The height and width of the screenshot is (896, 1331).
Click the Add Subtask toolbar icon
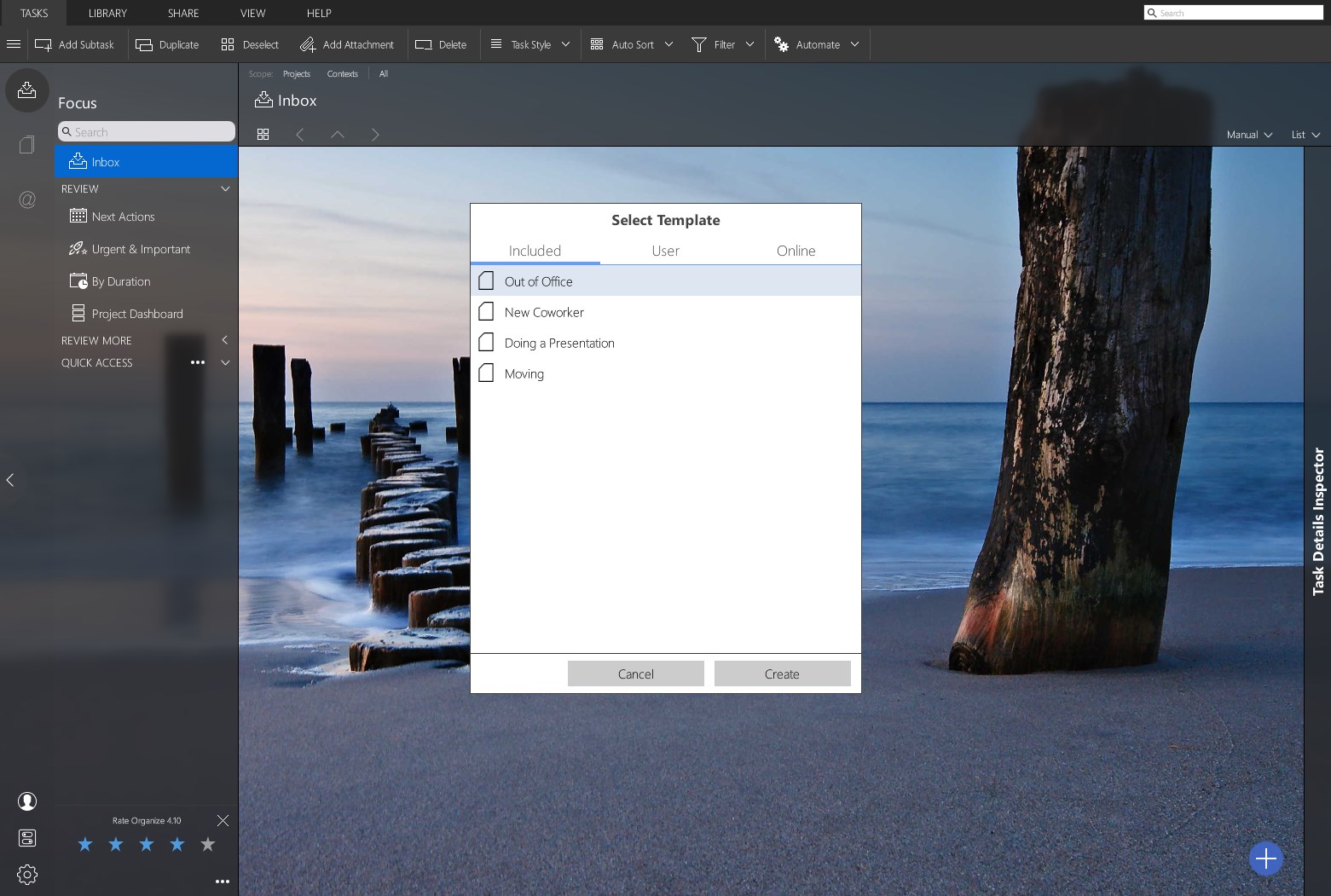click(x=43, y=44)
